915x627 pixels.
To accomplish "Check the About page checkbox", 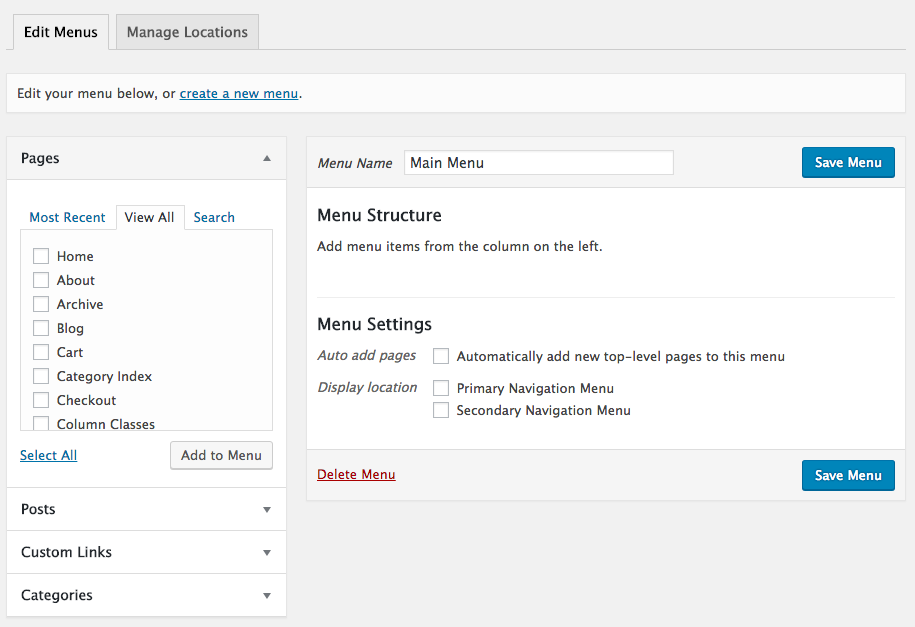I will [x=41, y=280].
